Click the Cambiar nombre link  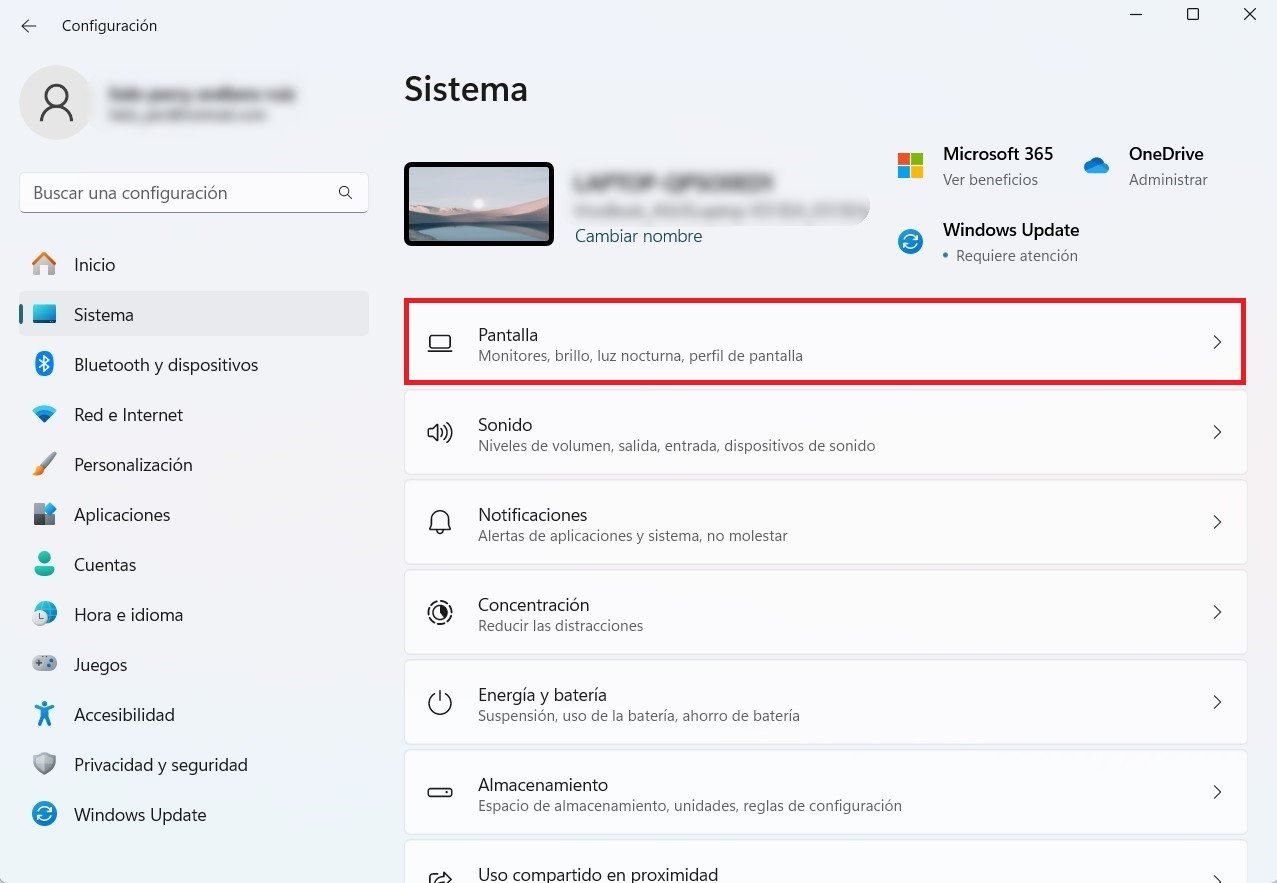coord(638,236)
